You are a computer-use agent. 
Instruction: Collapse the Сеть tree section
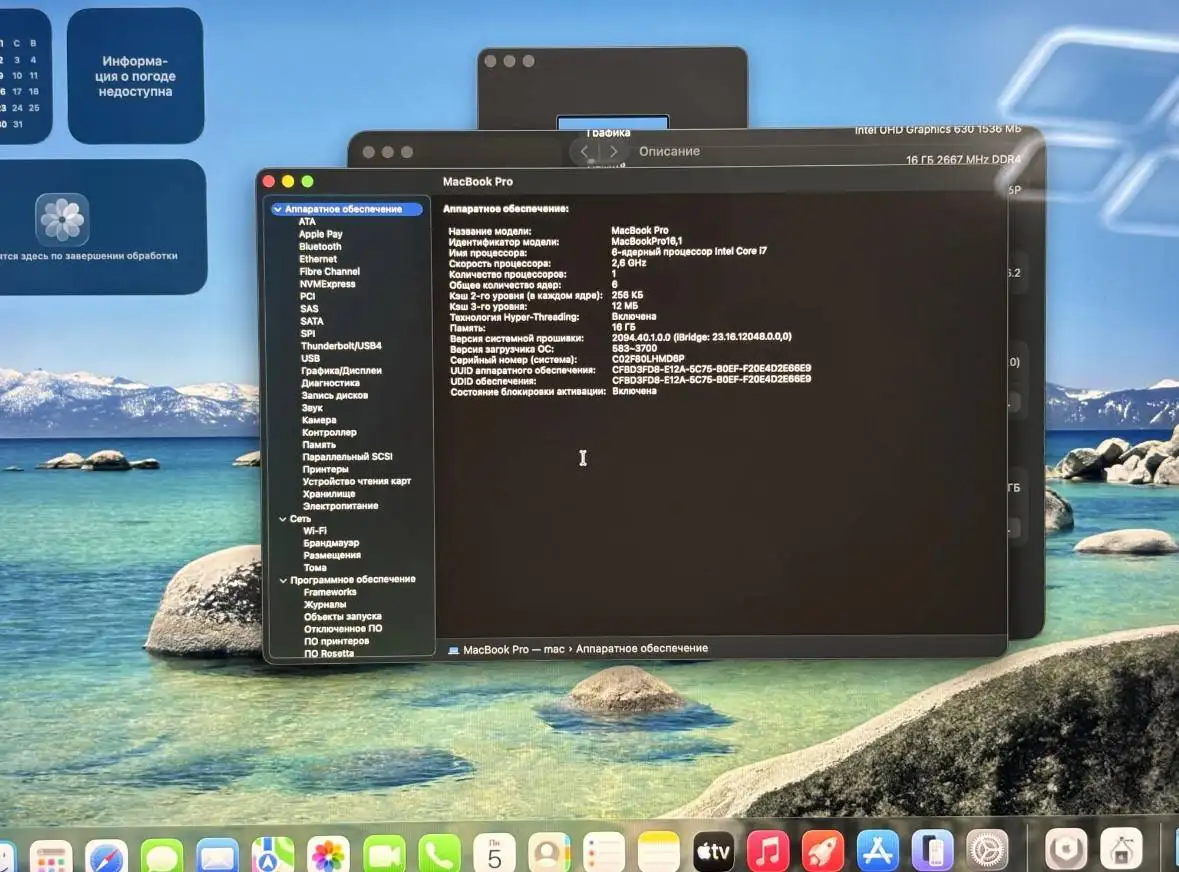point(282,519)
